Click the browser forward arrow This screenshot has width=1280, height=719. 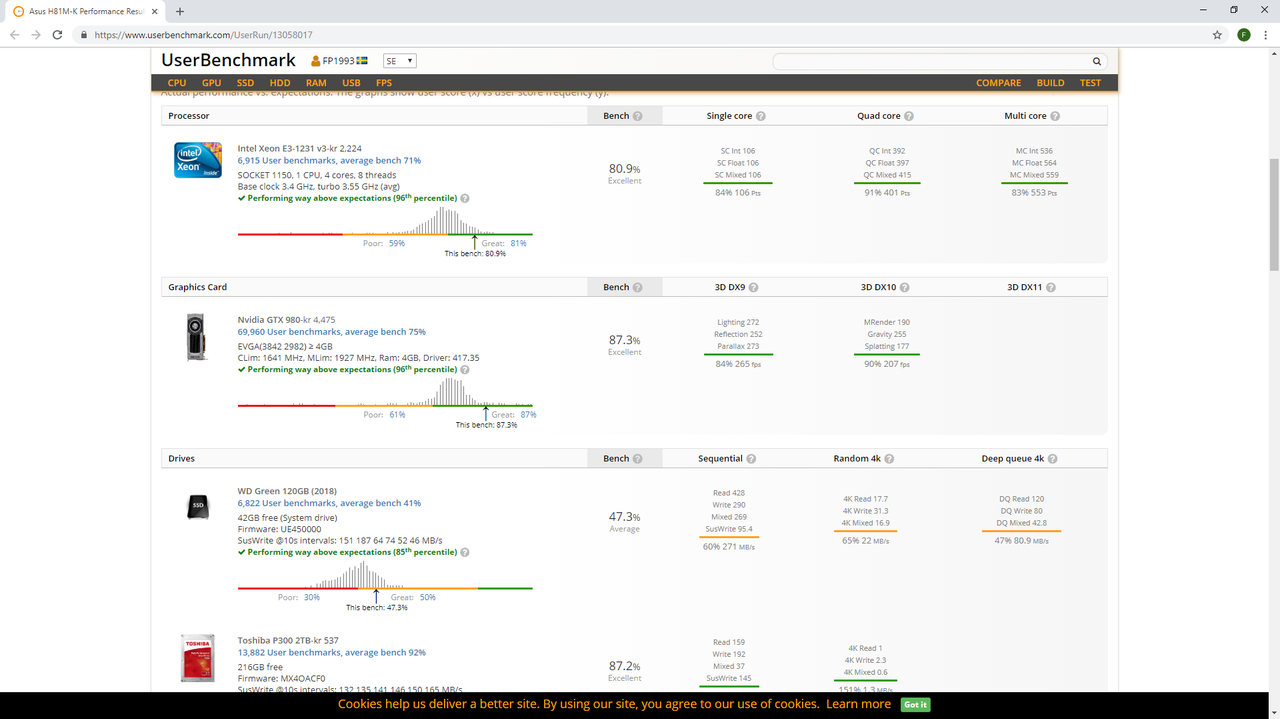point(36,34)
